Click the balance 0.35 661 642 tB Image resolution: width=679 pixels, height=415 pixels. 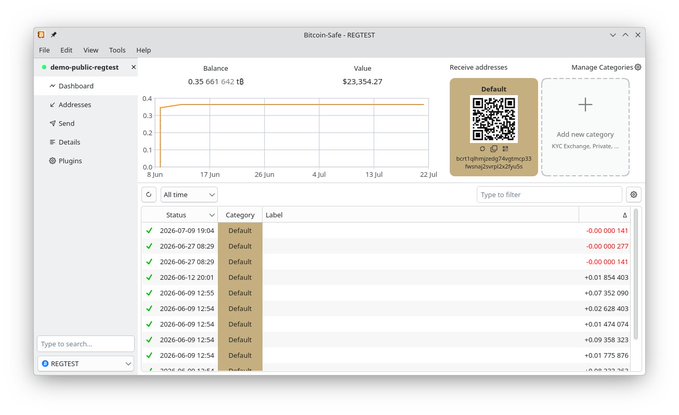click(216, 81)
